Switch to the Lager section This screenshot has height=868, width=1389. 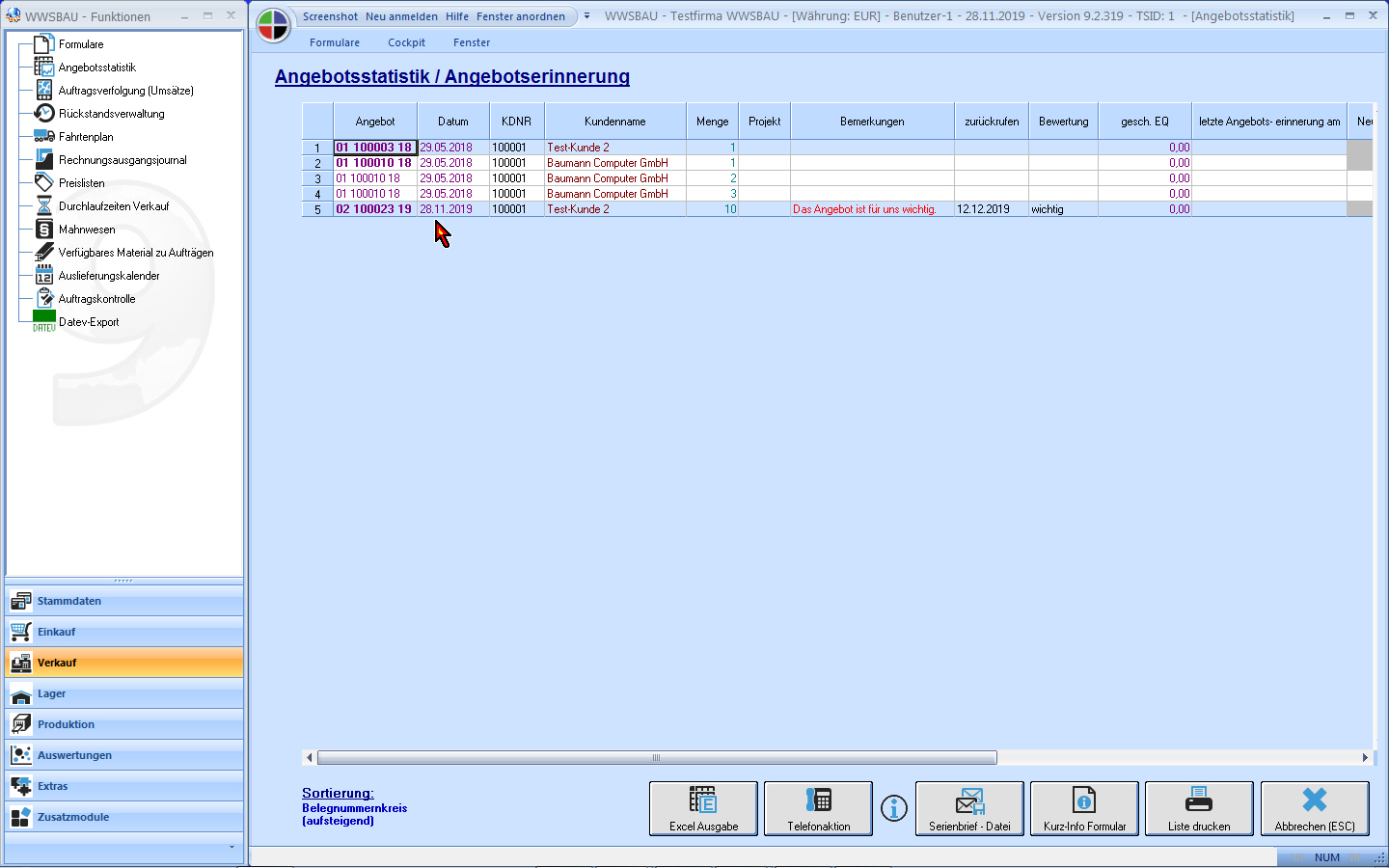[x=52, y=693]
